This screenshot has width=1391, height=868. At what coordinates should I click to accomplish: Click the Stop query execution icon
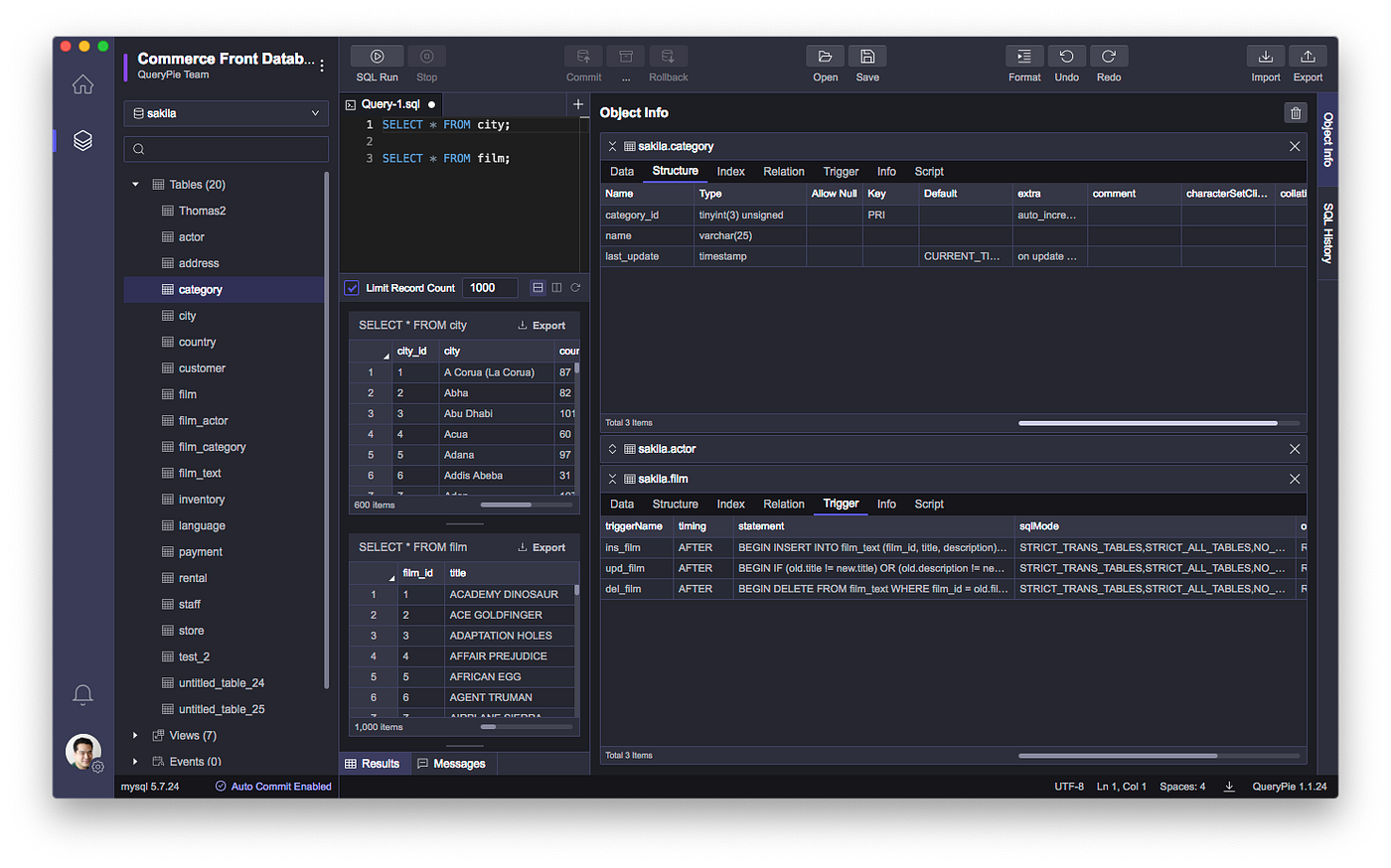[426, 57]
